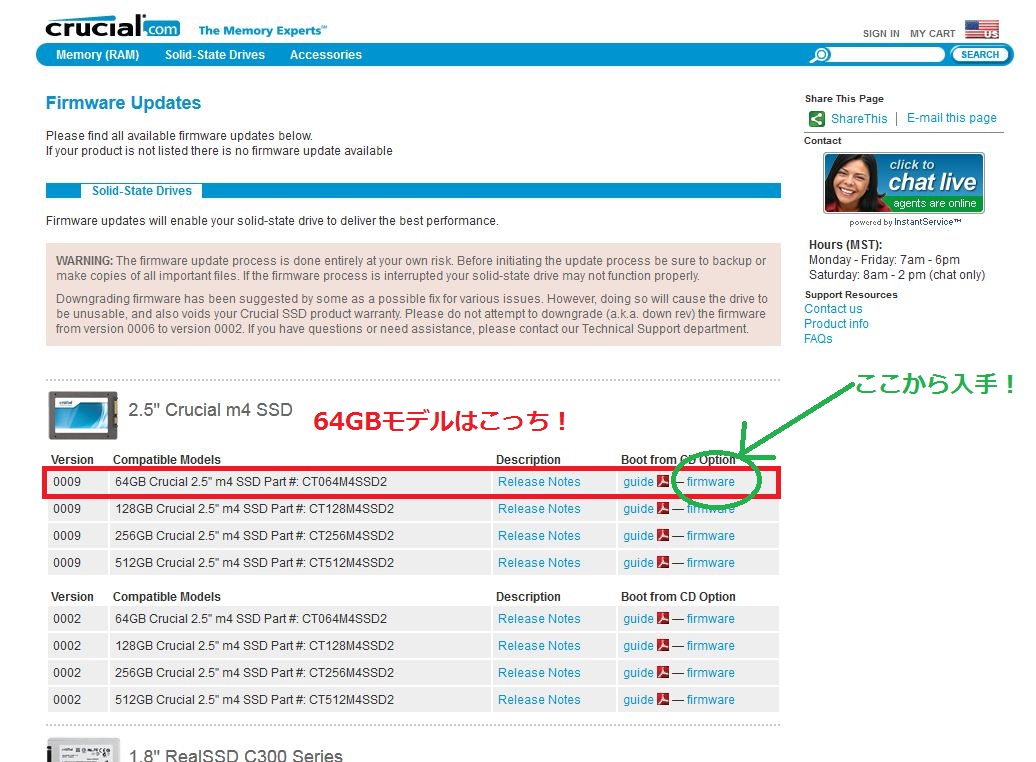1036x762 pixels.
Task: Open PDF icon for 0009 512GB guide
Action: pos(663,562)
